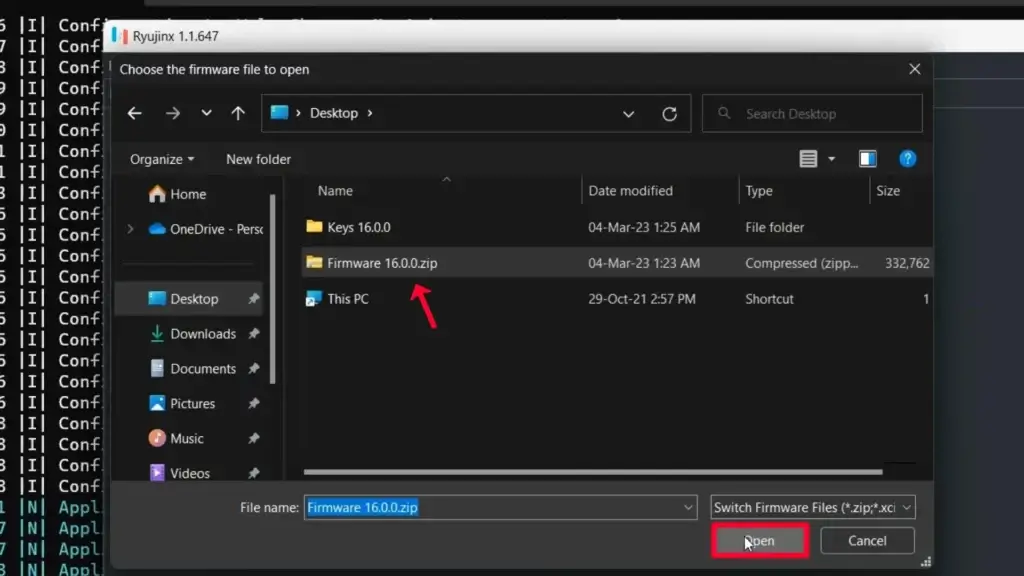Click the navigation pane vertical scrollbar
Viewport: 1024px width, 576px height.
[272, 289]
